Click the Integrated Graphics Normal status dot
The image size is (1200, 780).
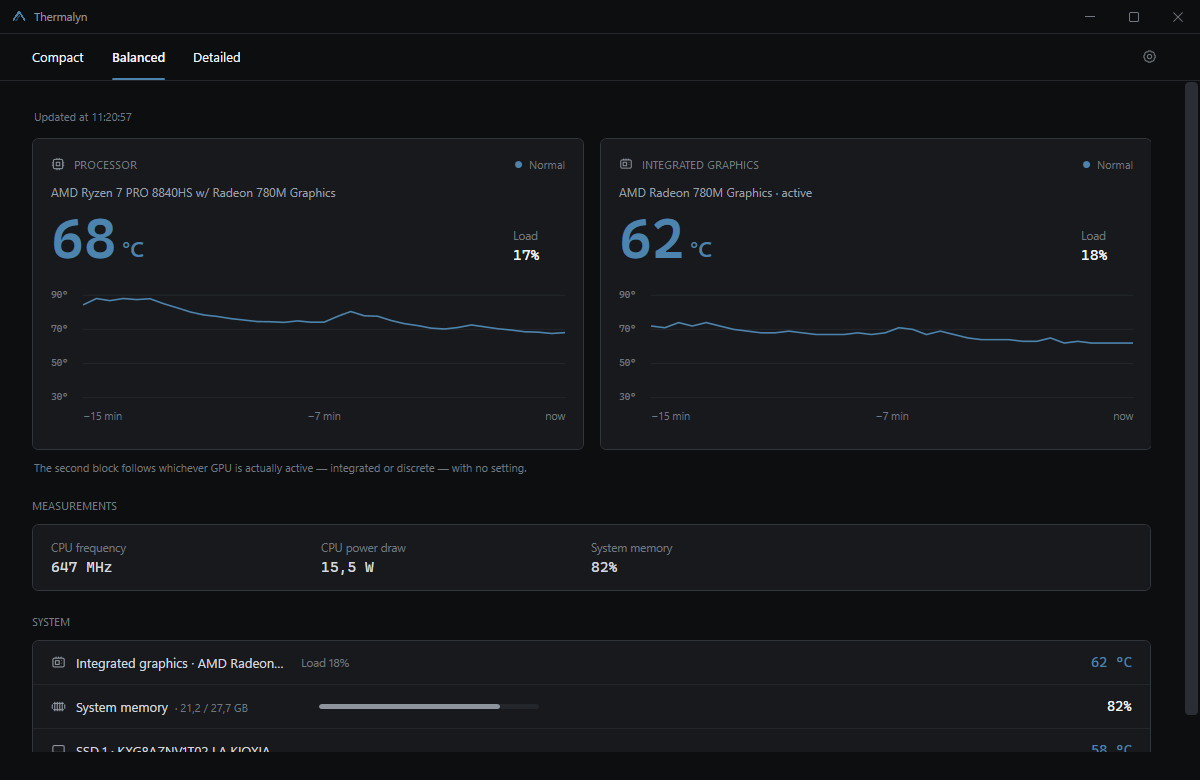pos(1086,164)
